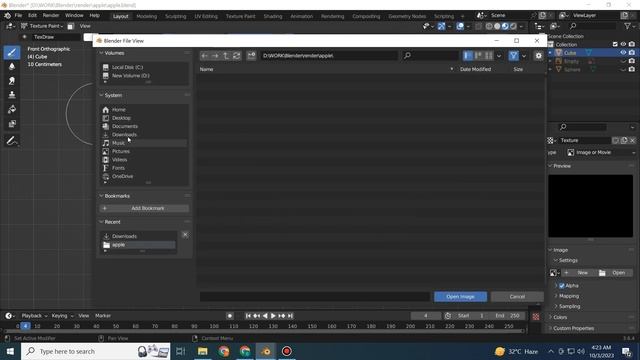The height and width of the screenshot is (360, 640).
Task: Switch to Shading workspace tab
Action: click(273, 16)
